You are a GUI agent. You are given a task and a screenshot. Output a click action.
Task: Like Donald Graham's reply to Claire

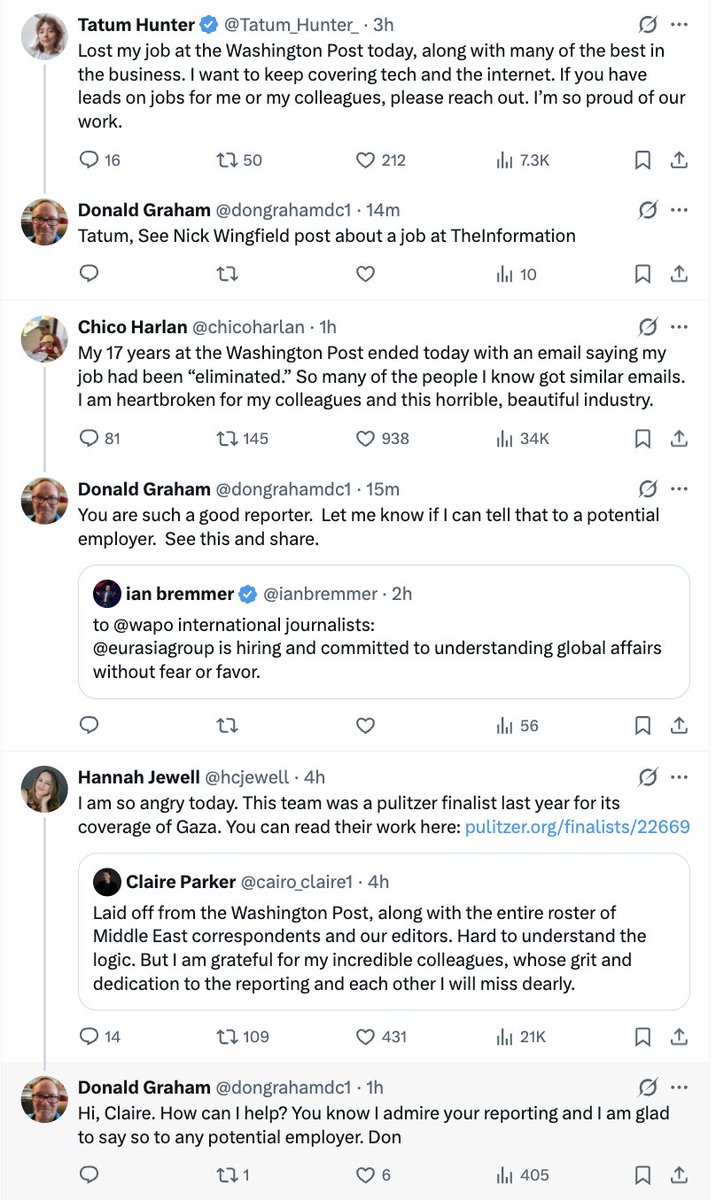point(366,1175)
